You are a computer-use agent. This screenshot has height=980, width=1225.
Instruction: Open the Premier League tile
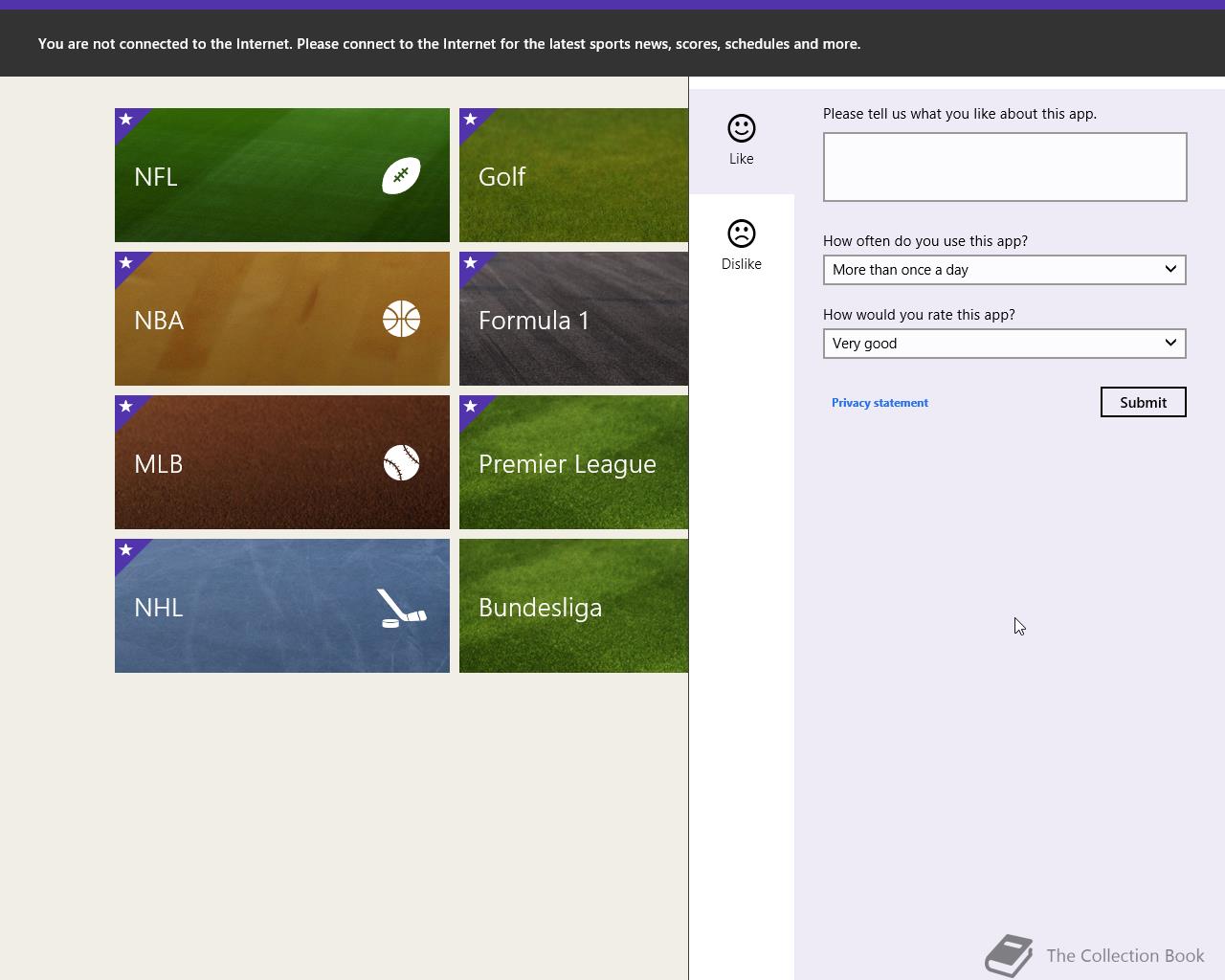pos(573,462)
